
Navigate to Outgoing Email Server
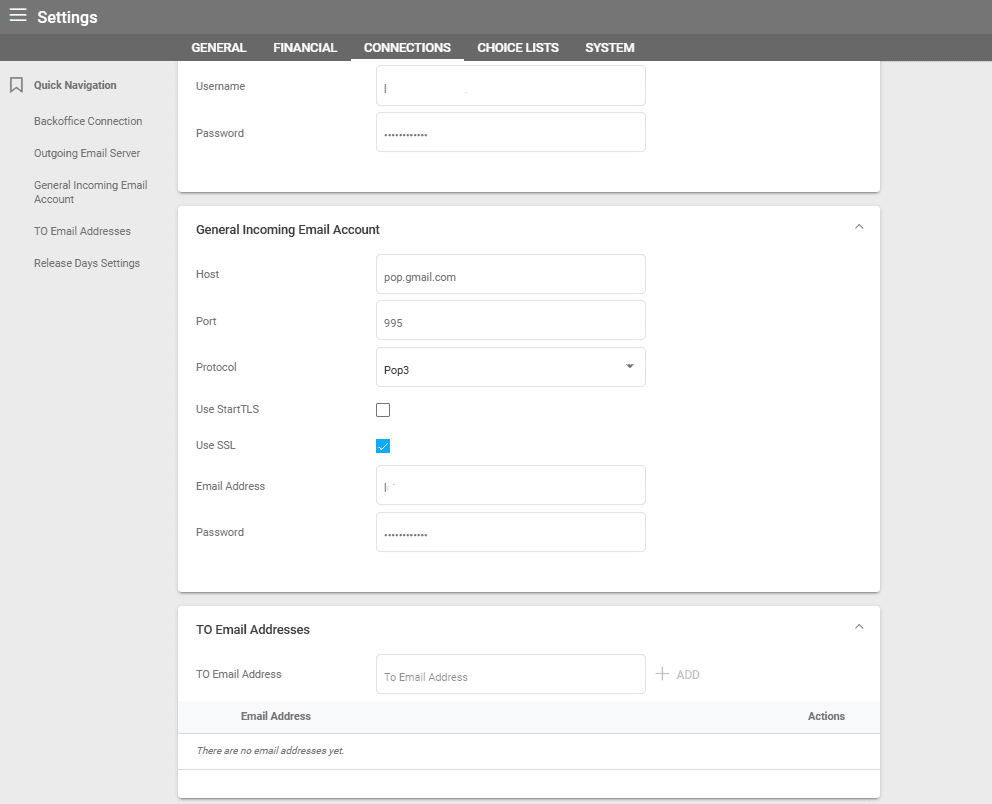pyautogui.click(x=87, y=153)
